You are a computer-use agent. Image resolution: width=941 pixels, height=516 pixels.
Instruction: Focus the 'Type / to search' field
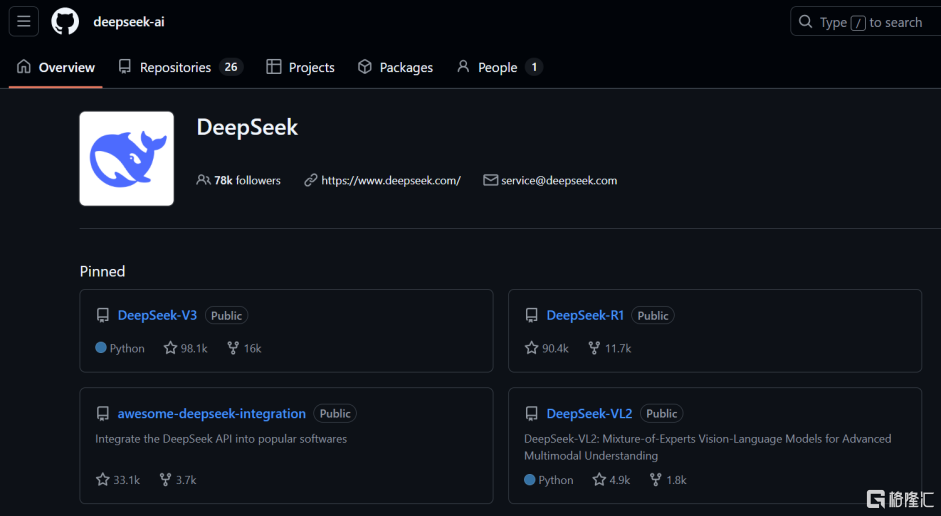click(866, 22)
